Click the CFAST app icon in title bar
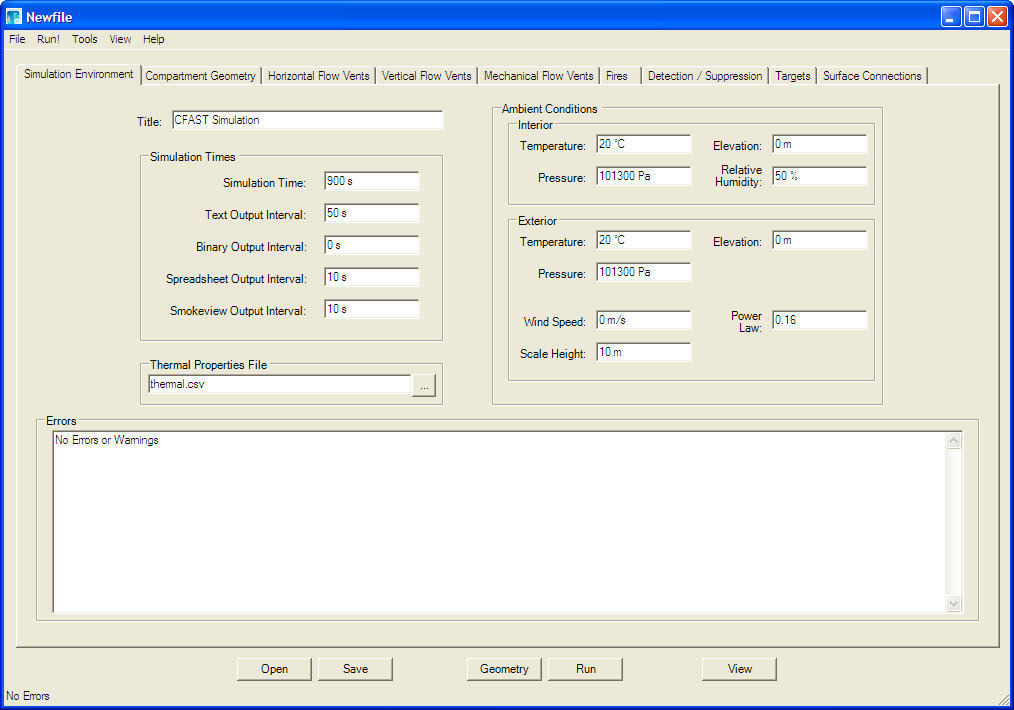 [x=13, y=16]
